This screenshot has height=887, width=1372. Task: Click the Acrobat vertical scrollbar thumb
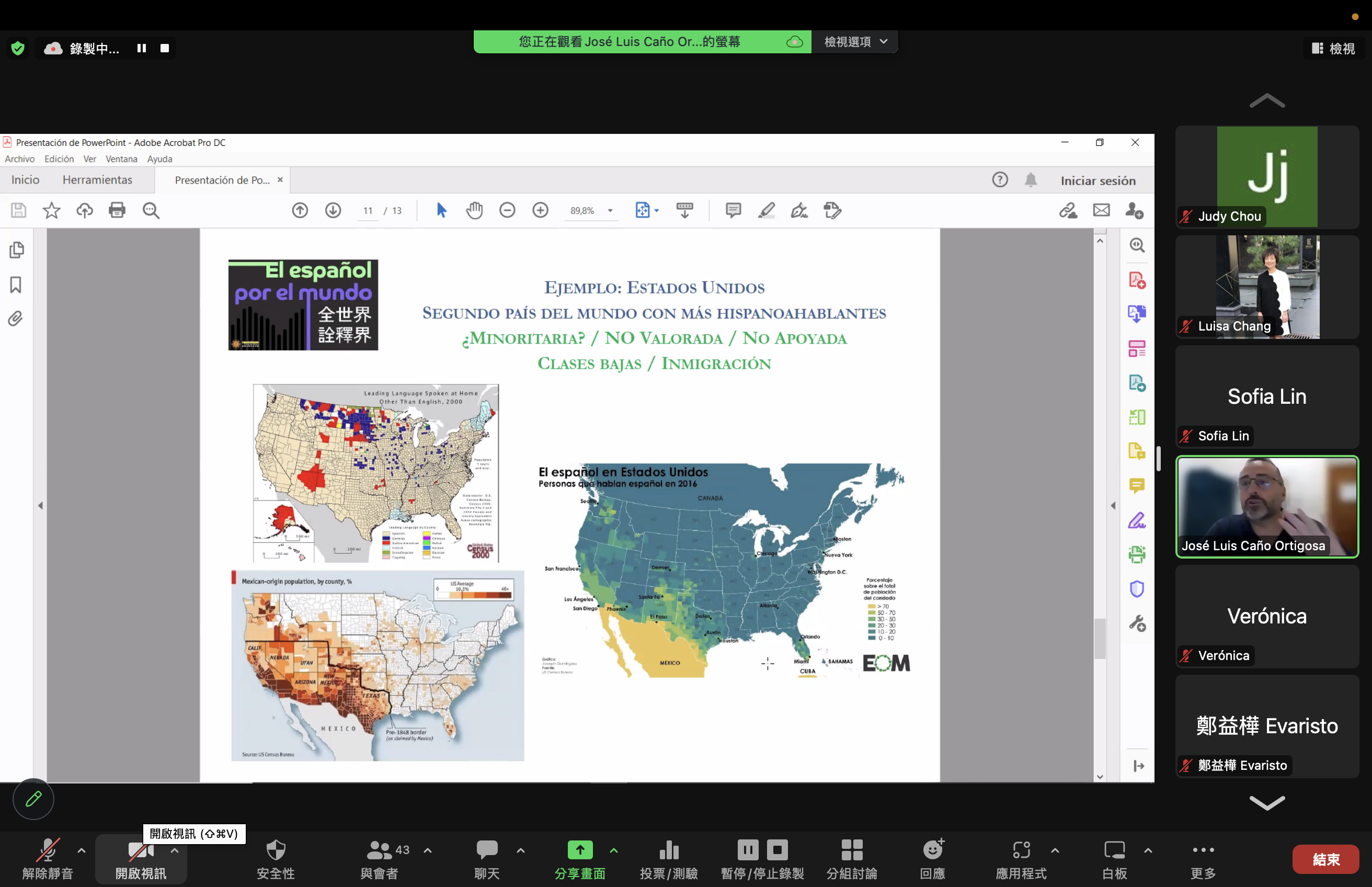click(1100, 638)
